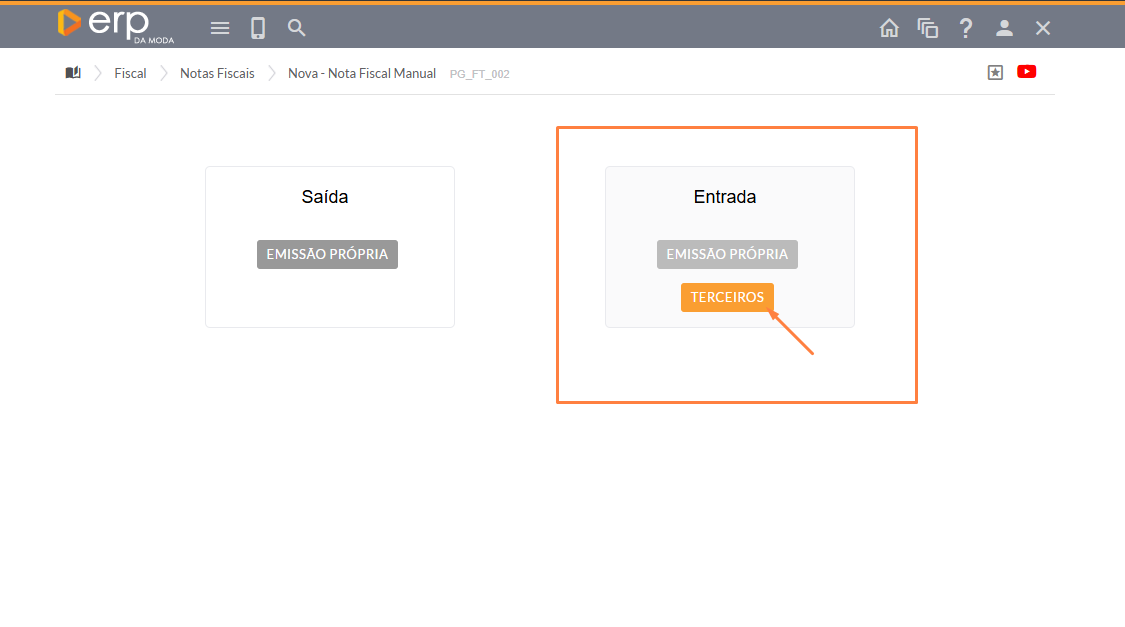Viewport: 1125px width, 627px height.
Task: Select the Entrada card title
Action: pos(725,197)
